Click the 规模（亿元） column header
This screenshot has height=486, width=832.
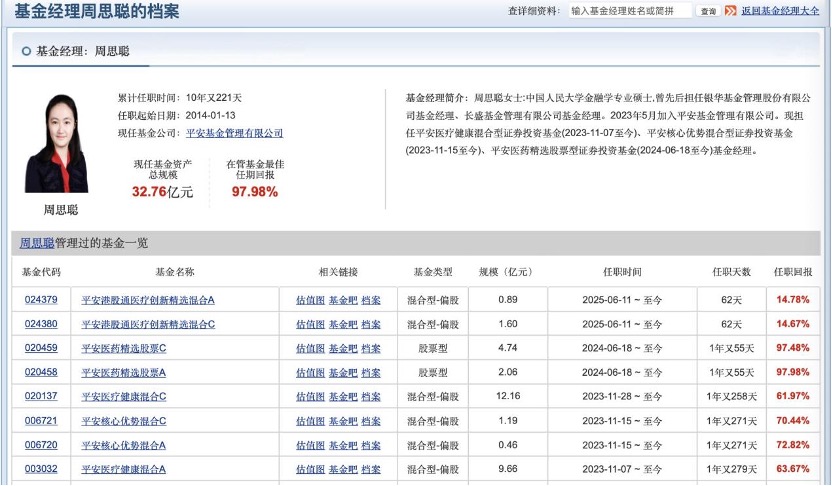(x=507, y=272)
